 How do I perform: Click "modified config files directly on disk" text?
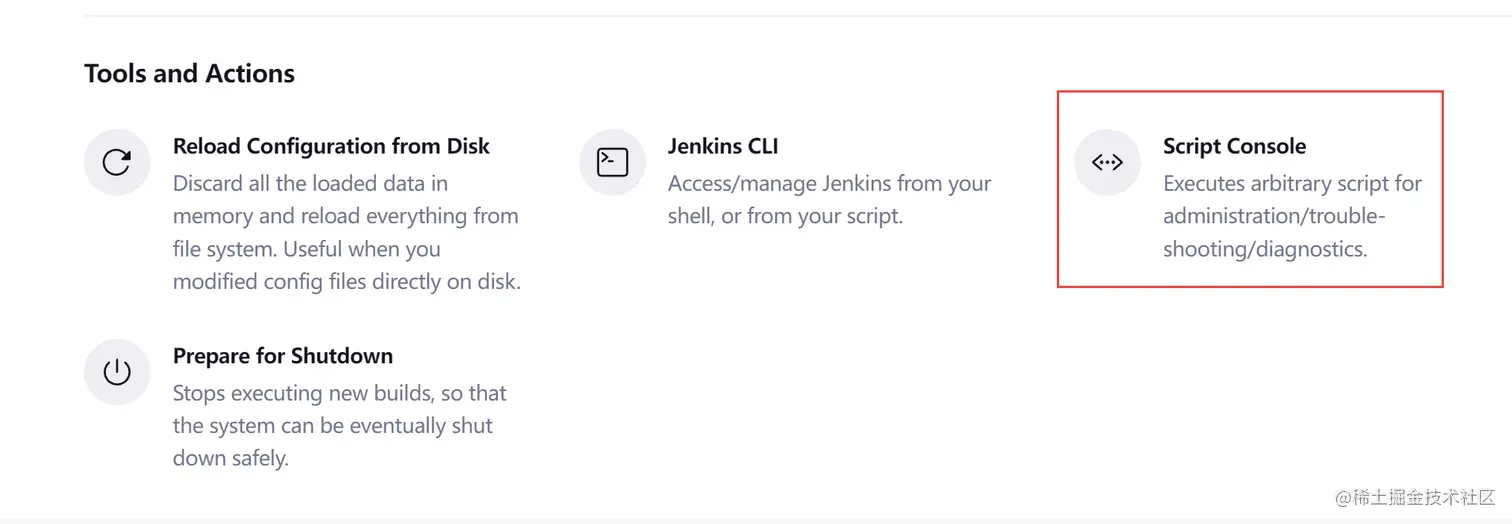[x=346, y=282]
